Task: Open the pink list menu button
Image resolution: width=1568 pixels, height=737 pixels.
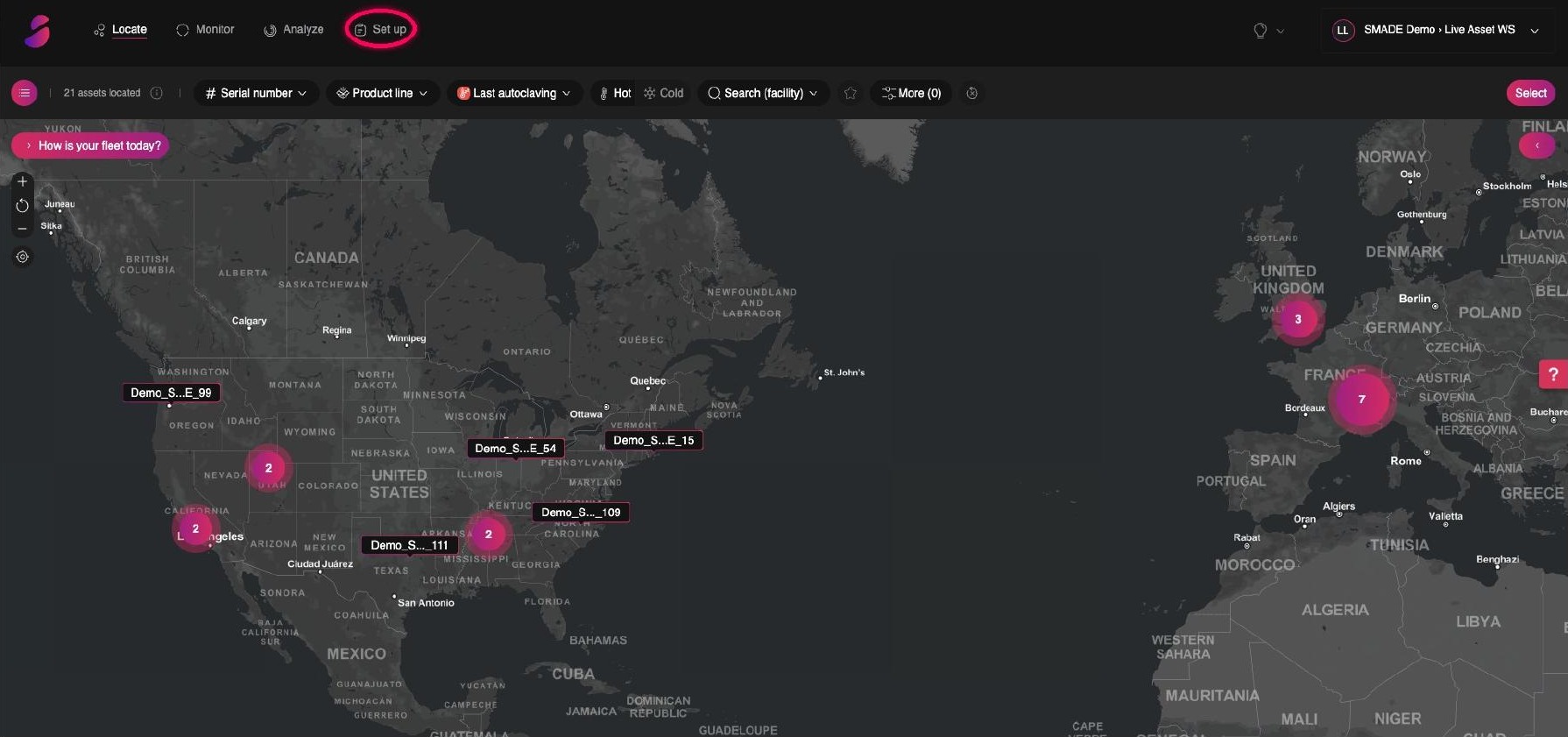Action: [25, 93]
